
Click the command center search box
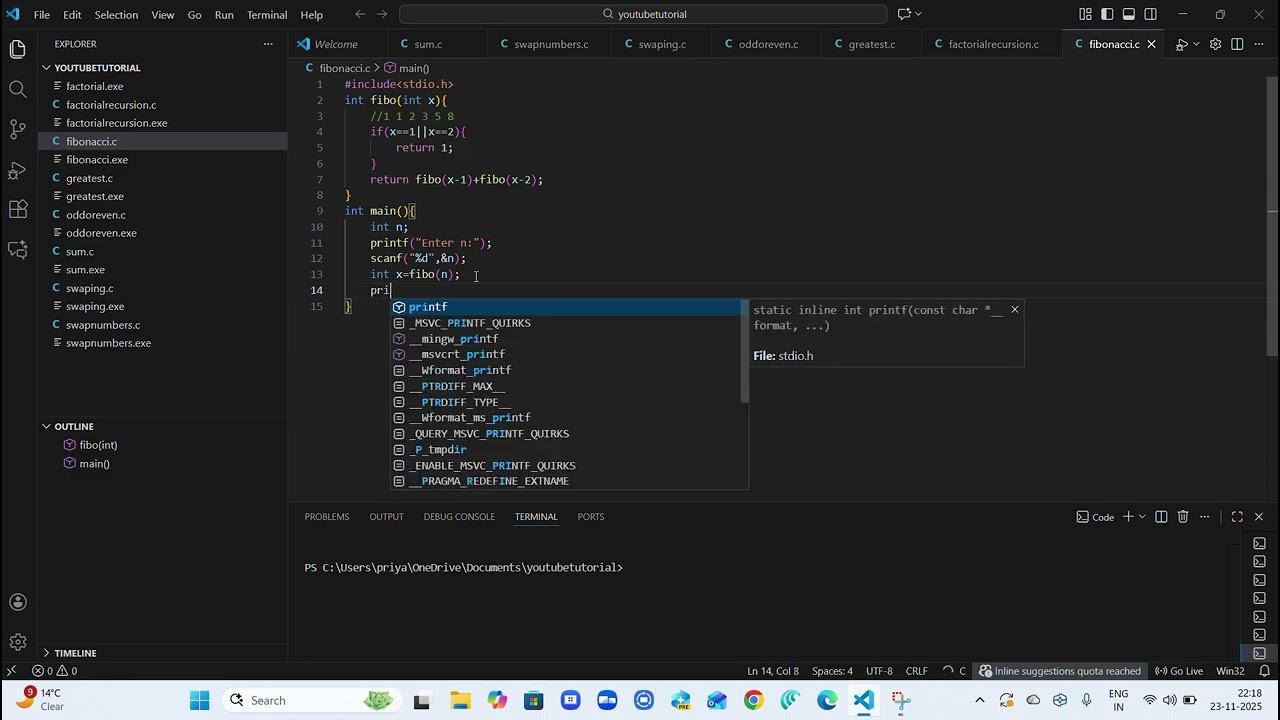(643, 14)
